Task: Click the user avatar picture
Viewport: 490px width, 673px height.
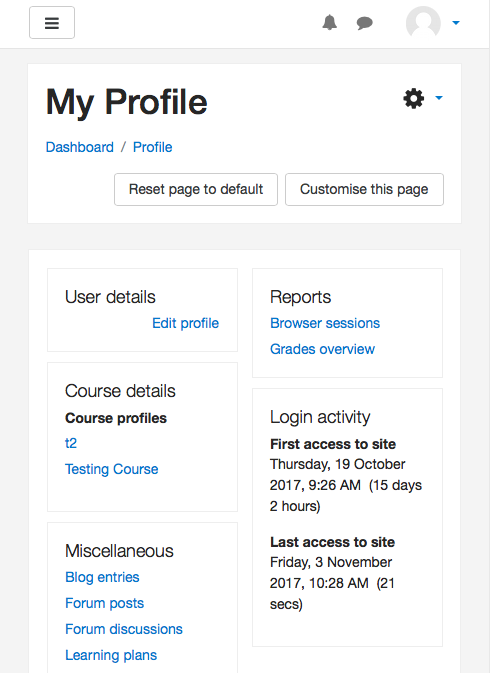Action: (423, 23)
